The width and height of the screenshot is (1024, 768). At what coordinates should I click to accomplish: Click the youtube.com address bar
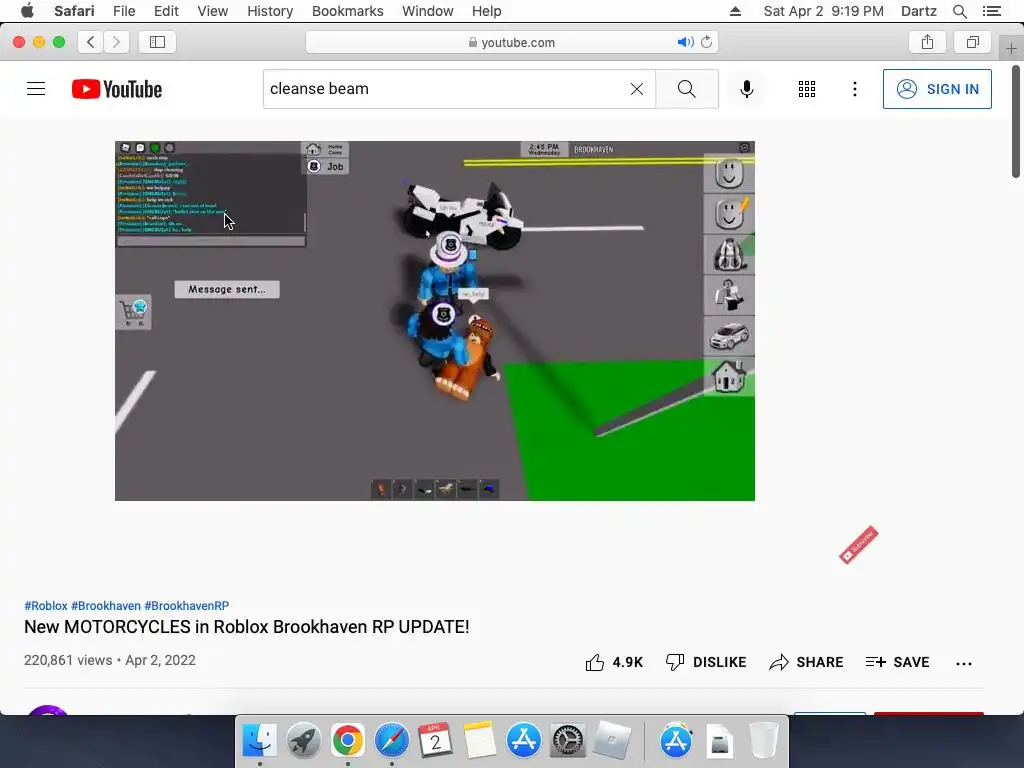(x=512, y=42)
